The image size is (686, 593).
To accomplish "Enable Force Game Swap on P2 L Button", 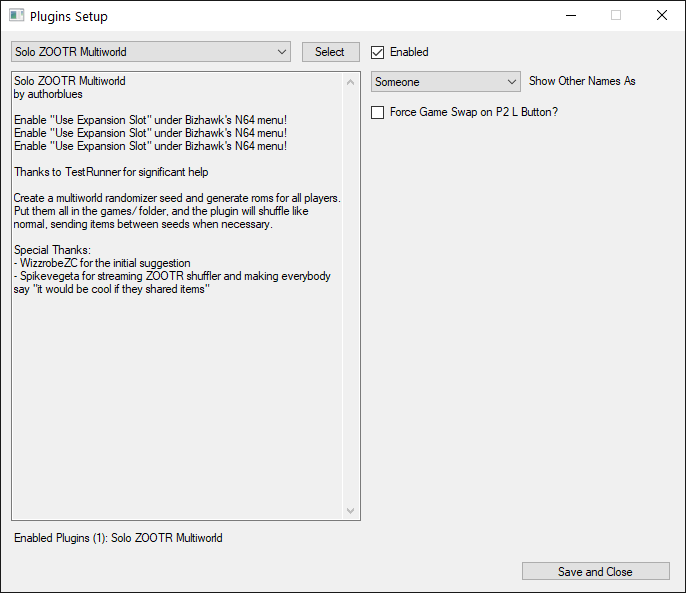I will [378, 112].
